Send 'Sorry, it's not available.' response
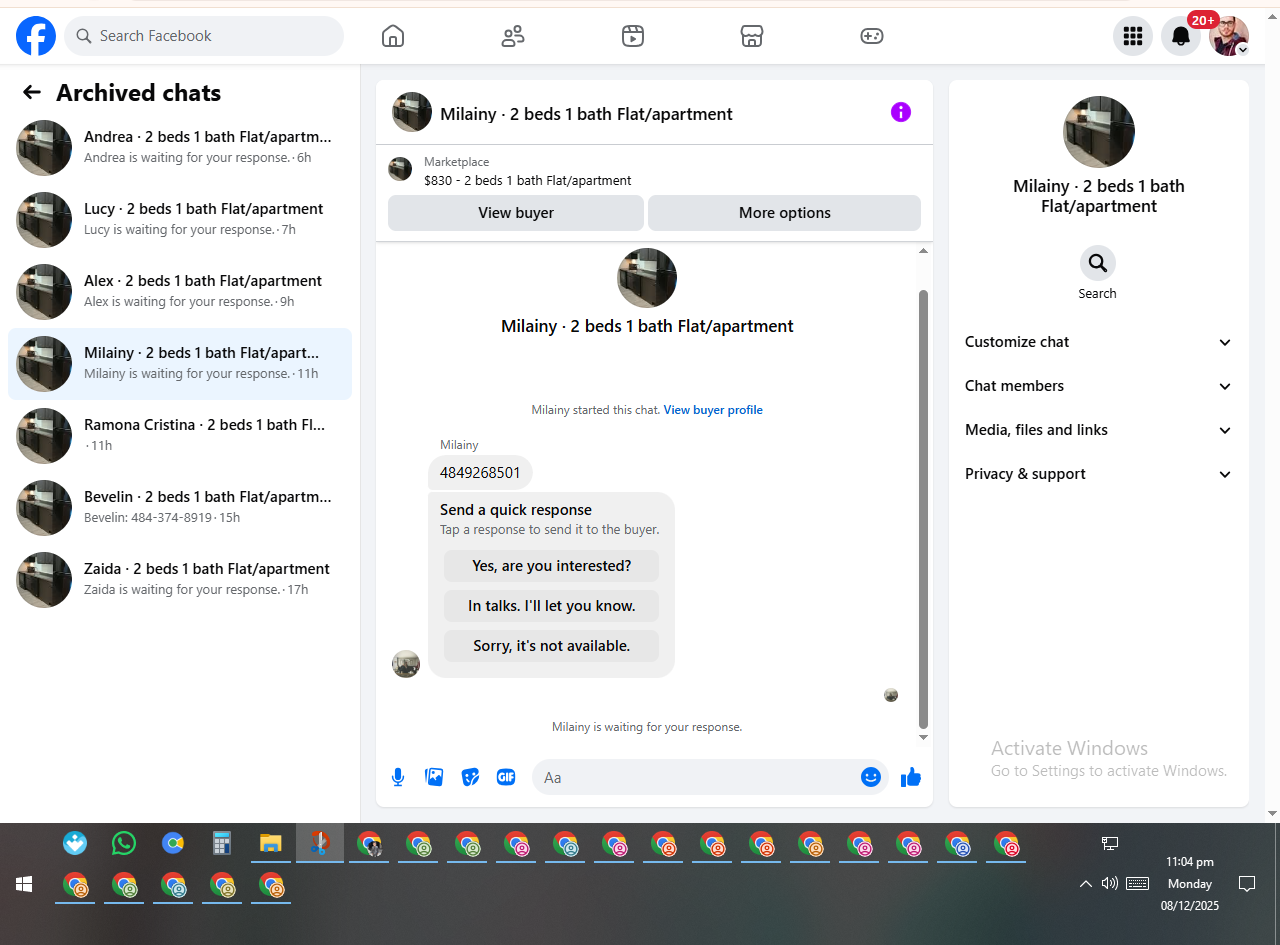The width and height of the screenshot is (1280, 945). coord(551,646)
